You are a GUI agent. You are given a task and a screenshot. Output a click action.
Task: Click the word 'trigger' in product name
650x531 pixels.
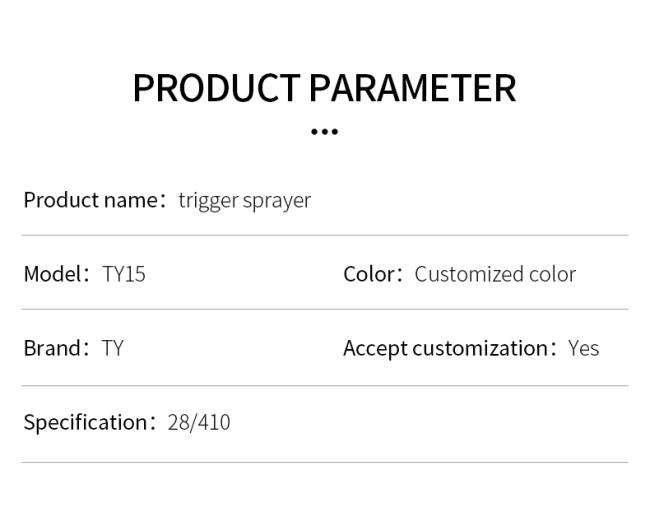pos(208,201)
